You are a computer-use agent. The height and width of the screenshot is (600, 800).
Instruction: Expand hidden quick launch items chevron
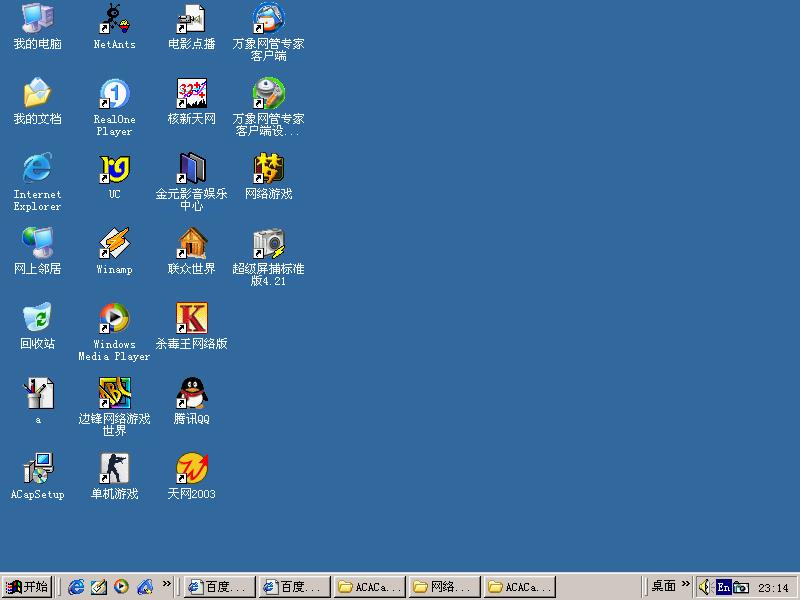(x=166, y=584)
